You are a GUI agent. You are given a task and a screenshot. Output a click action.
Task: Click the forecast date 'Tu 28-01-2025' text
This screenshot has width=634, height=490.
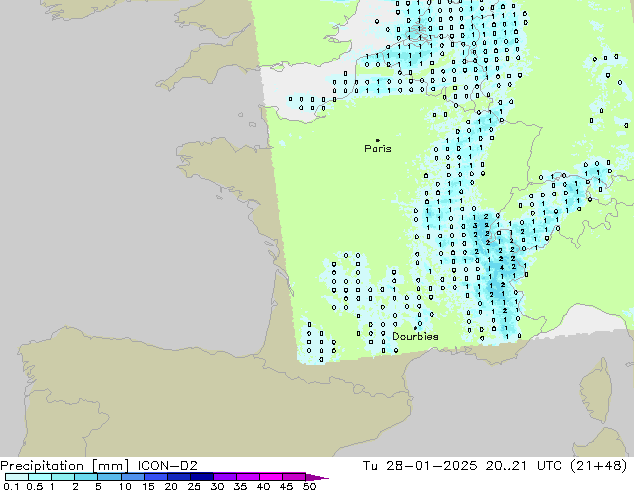pos(420,466)
